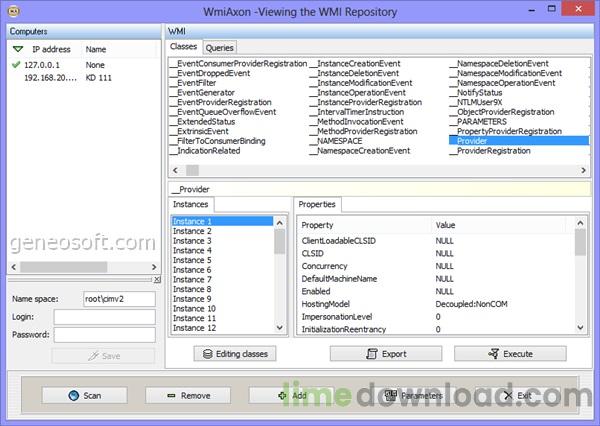Viewport: 600px width, 426px height.
Task: Select the __ExtendedStatus class
Action: 202,122
